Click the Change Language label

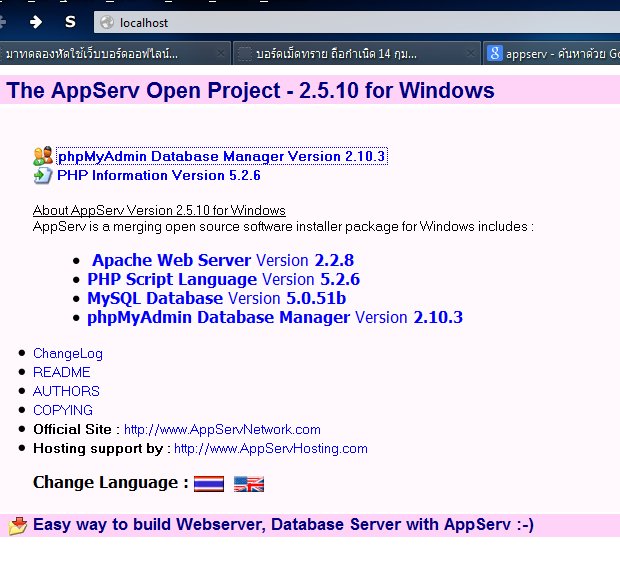pos(111,483)
